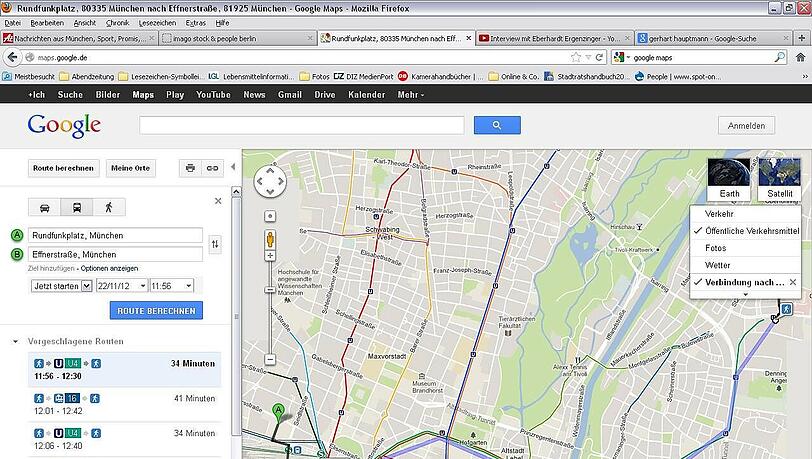This screenshot has width=812, height=459.
Task: Show more bookmarks with the chevron
Action: (x=805, y=76)
